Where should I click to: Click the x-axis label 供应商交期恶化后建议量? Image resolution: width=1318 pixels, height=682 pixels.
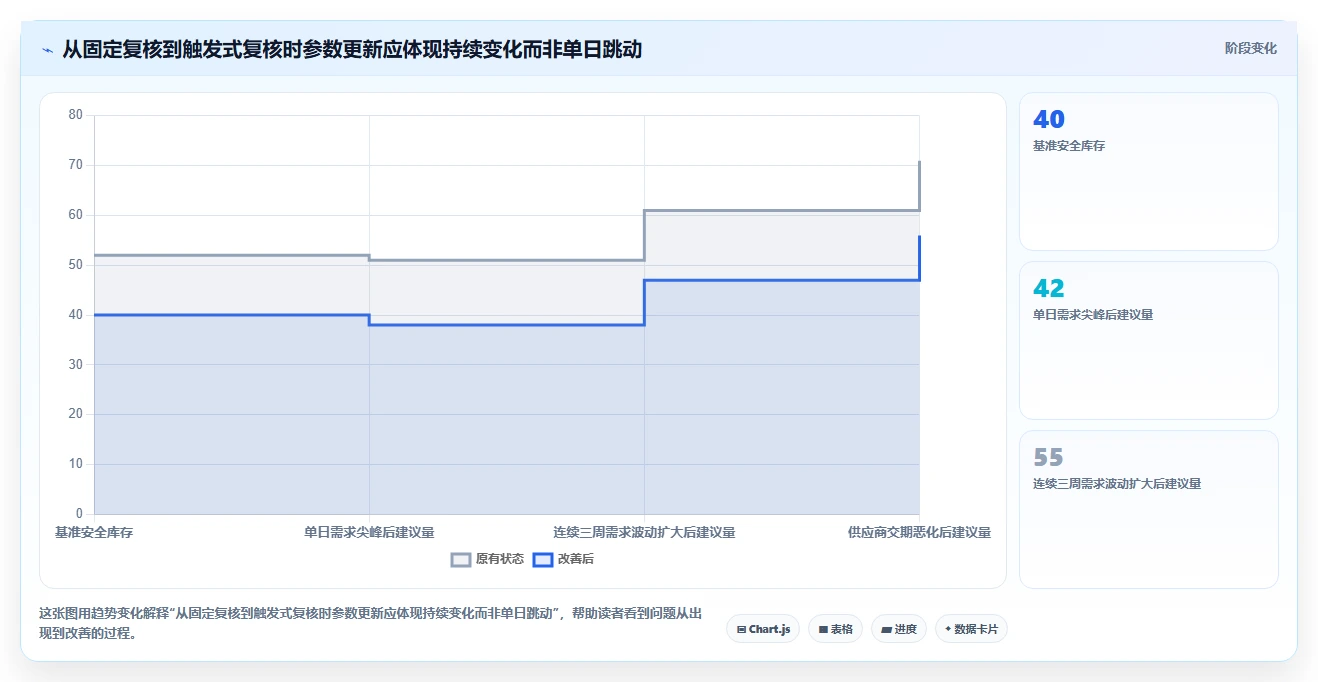click(919, 533)
